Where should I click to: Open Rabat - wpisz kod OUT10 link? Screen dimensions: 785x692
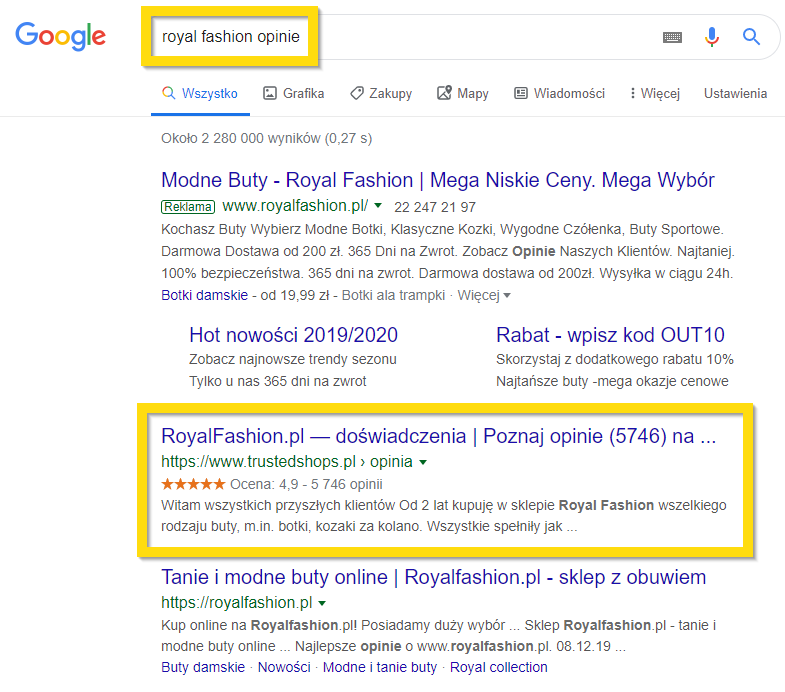coord(610,335)
